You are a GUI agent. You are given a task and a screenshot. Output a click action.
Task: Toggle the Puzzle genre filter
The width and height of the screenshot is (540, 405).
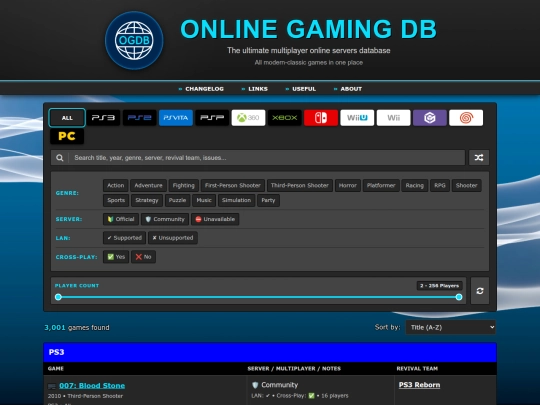pyautogui.click(x=177, y=200)
